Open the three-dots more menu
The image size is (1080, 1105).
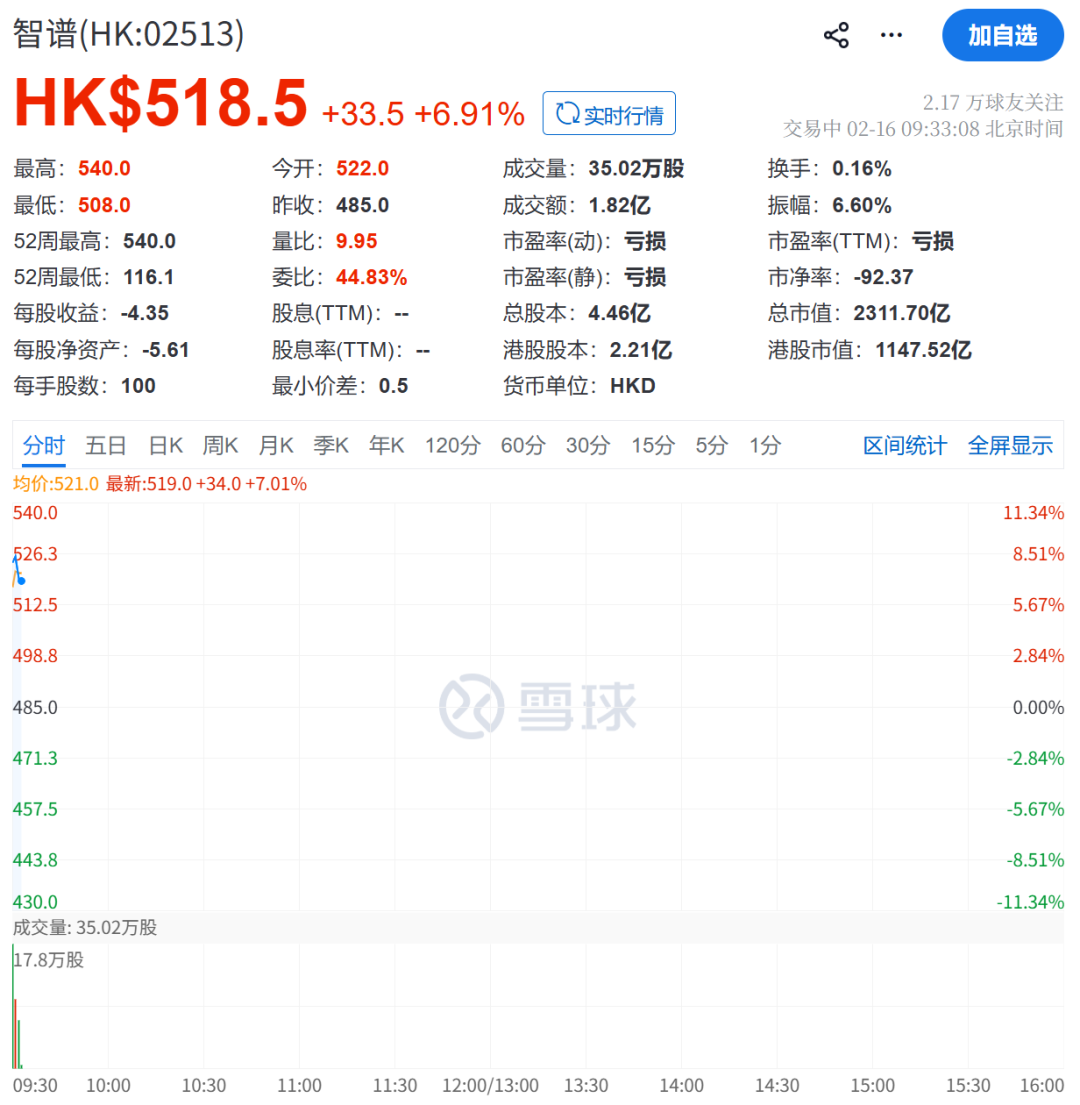coord(891,35)
